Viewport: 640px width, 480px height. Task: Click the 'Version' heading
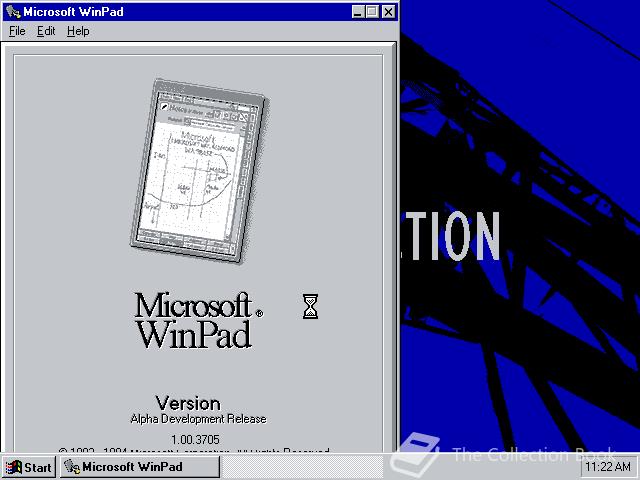[x=188, y=403]
